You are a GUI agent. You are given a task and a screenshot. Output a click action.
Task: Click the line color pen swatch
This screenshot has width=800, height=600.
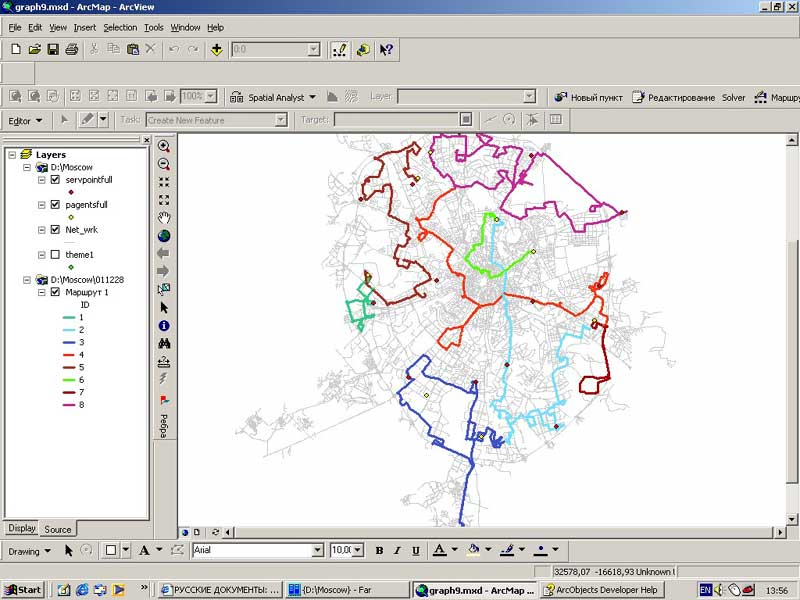point(507,550)
